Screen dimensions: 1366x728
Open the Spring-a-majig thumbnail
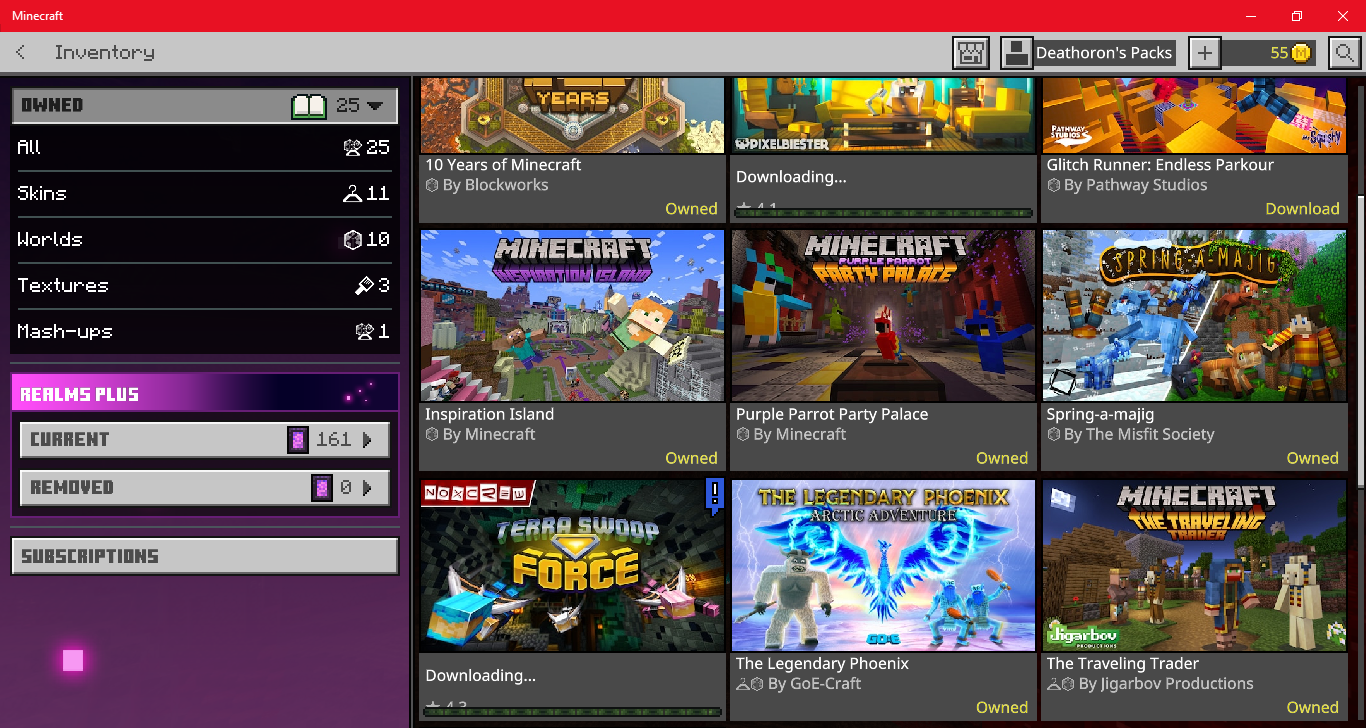tap(1194, 316)
